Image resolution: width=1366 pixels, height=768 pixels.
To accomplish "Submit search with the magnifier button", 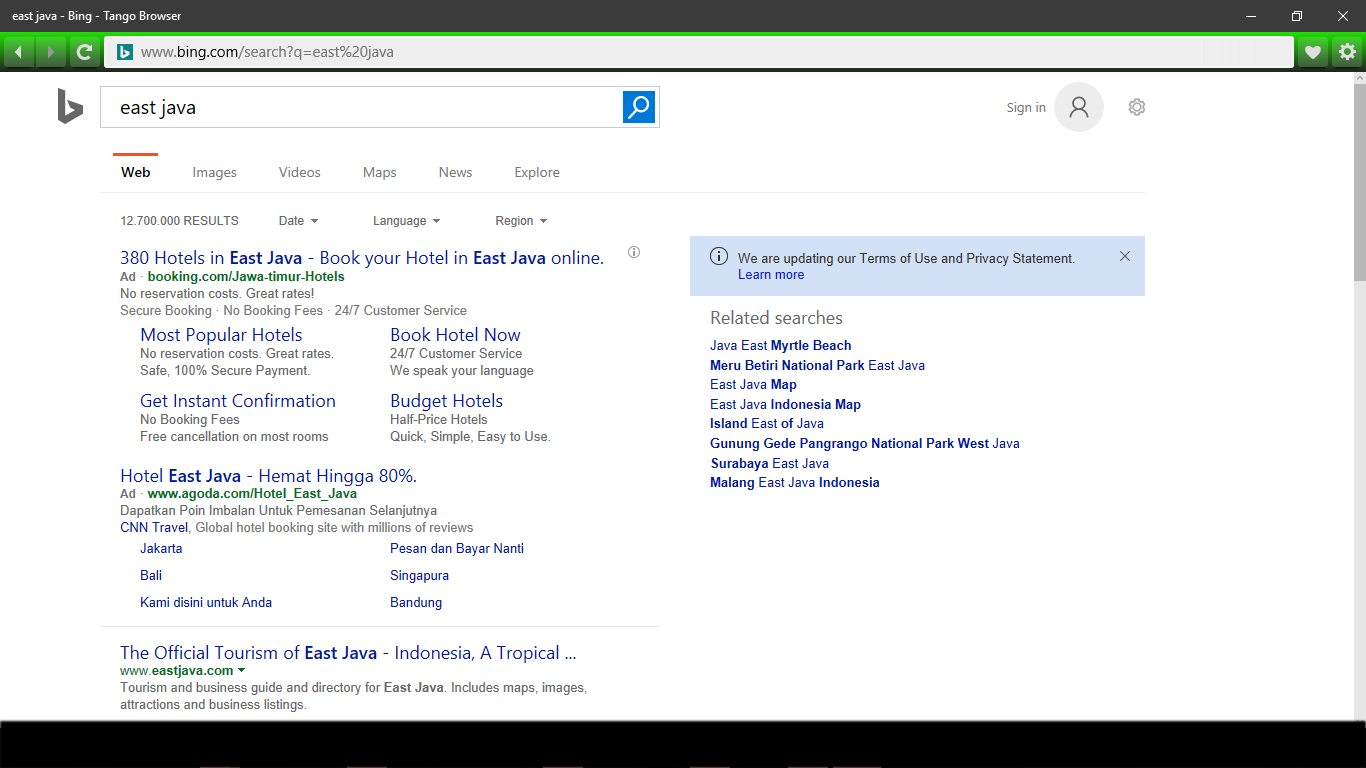I will click(639, 107).
